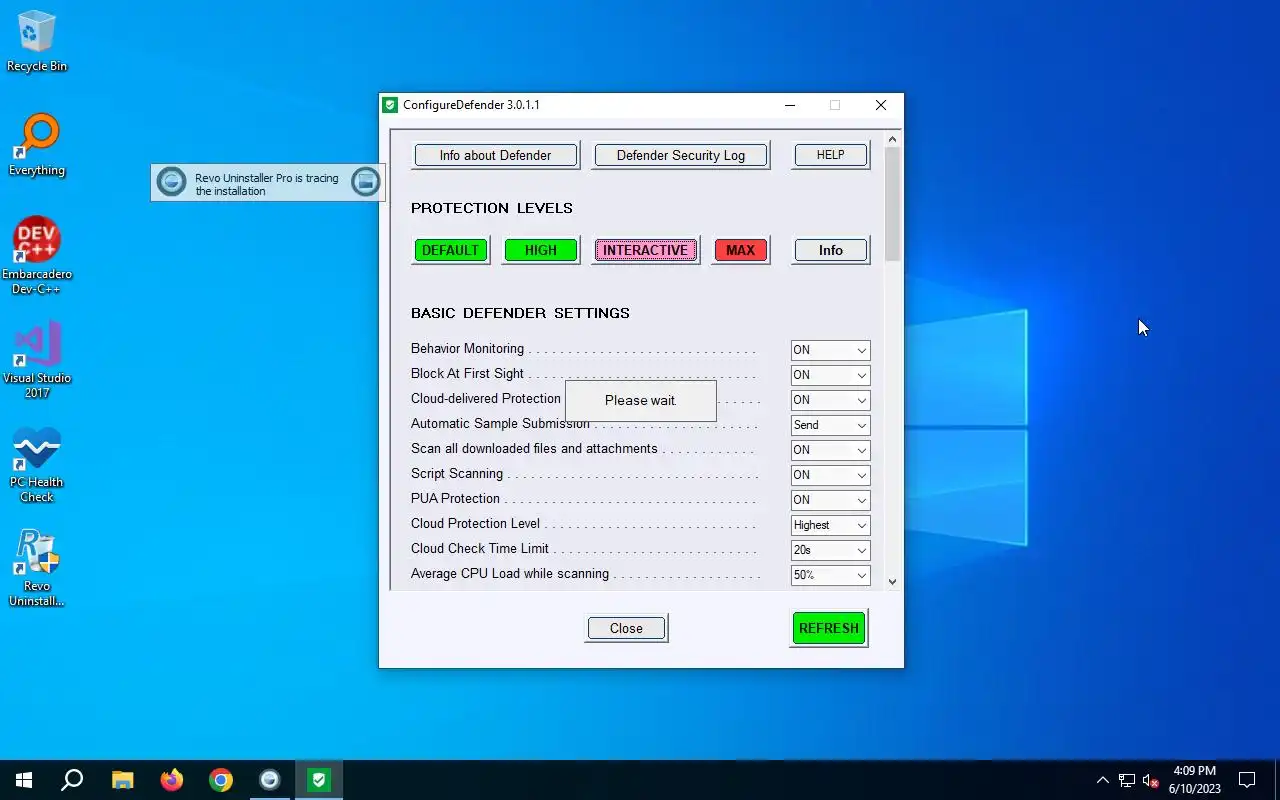Close the ConfigureDefender window

coord(881,105)
